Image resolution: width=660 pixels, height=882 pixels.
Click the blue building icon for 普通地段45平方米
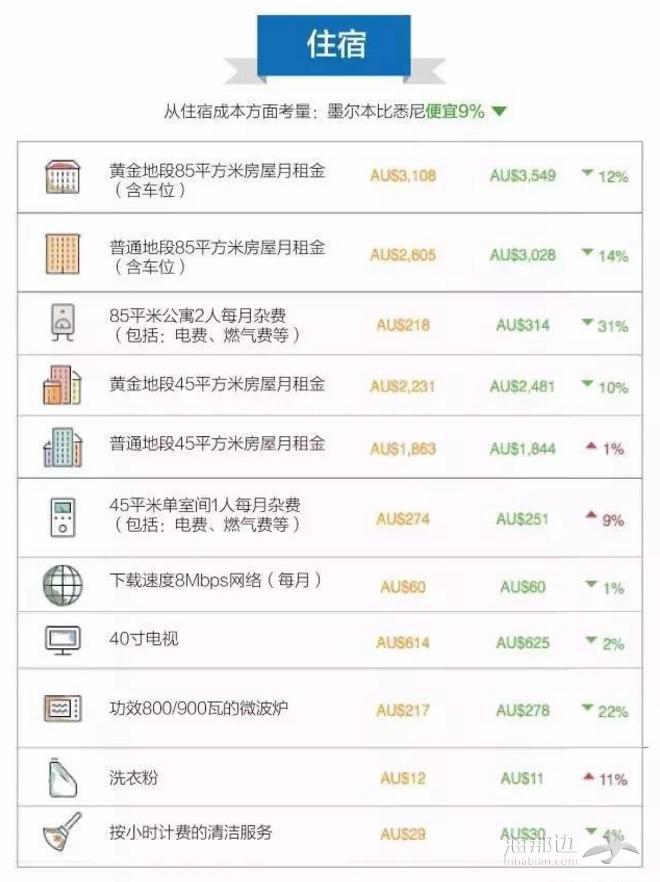[x=62, y=447]
